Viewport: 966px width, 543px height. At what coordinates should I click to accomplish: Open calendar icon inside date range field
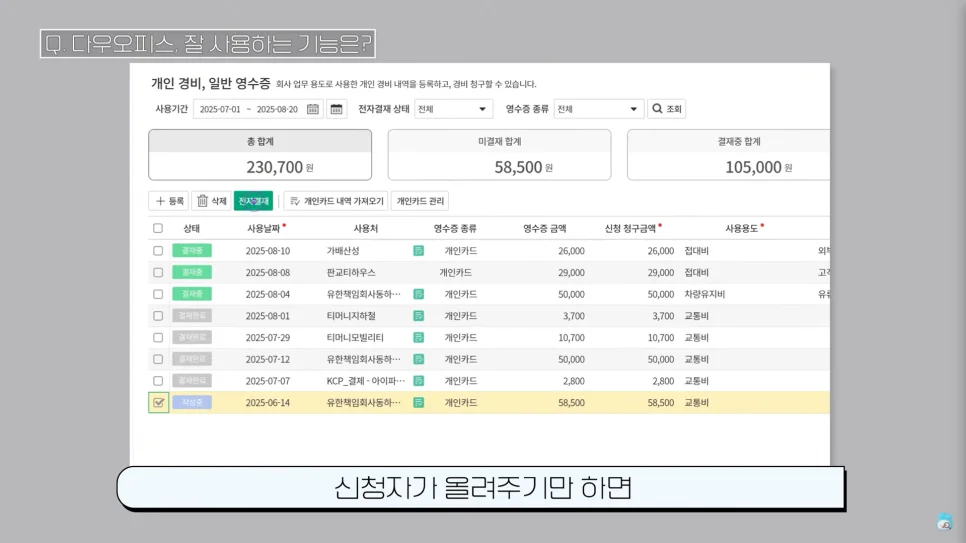[312, 109]
